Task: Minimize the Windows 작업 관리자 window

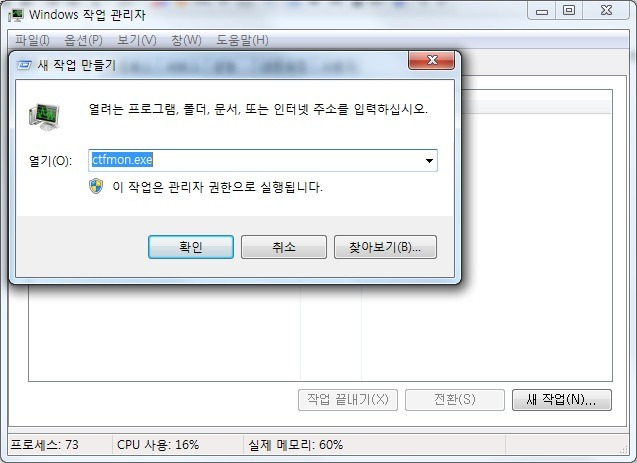Action: point(542,11)
